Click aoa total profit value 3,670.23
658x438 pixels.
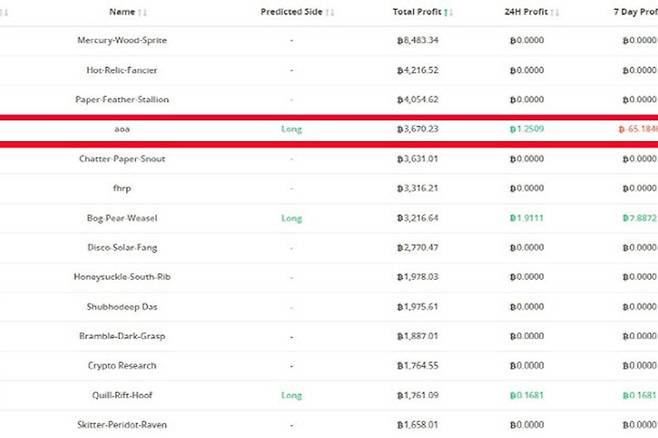tap(418, 129)
